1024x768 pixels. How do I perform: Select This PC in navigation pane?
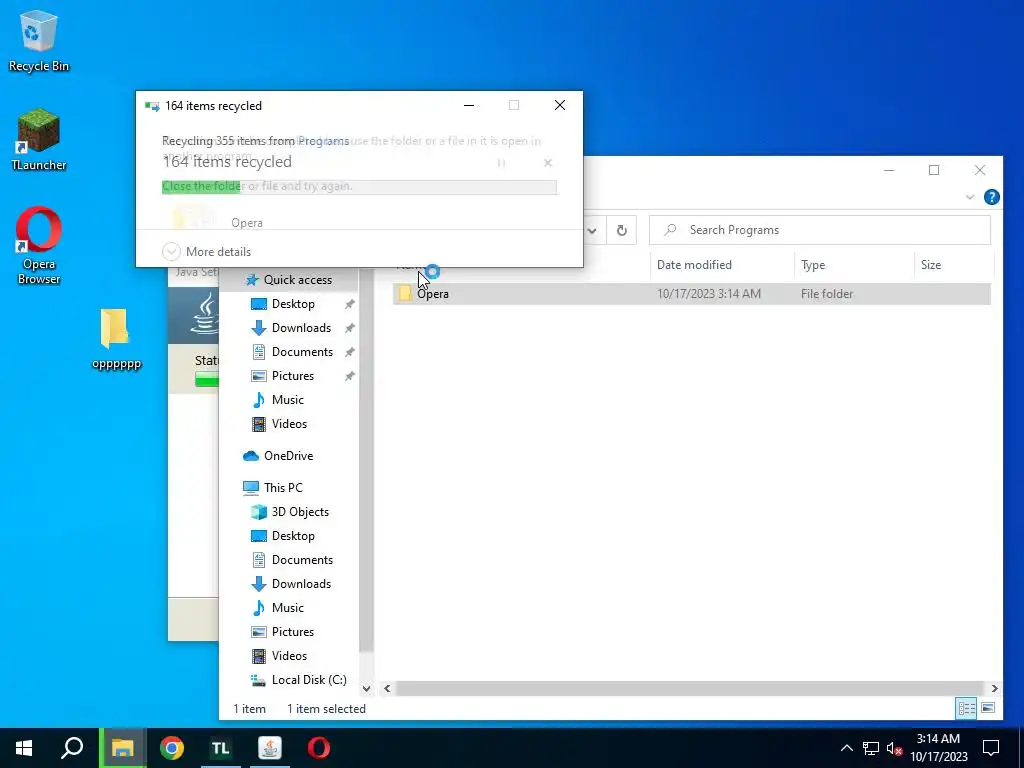tap(283, 488)
